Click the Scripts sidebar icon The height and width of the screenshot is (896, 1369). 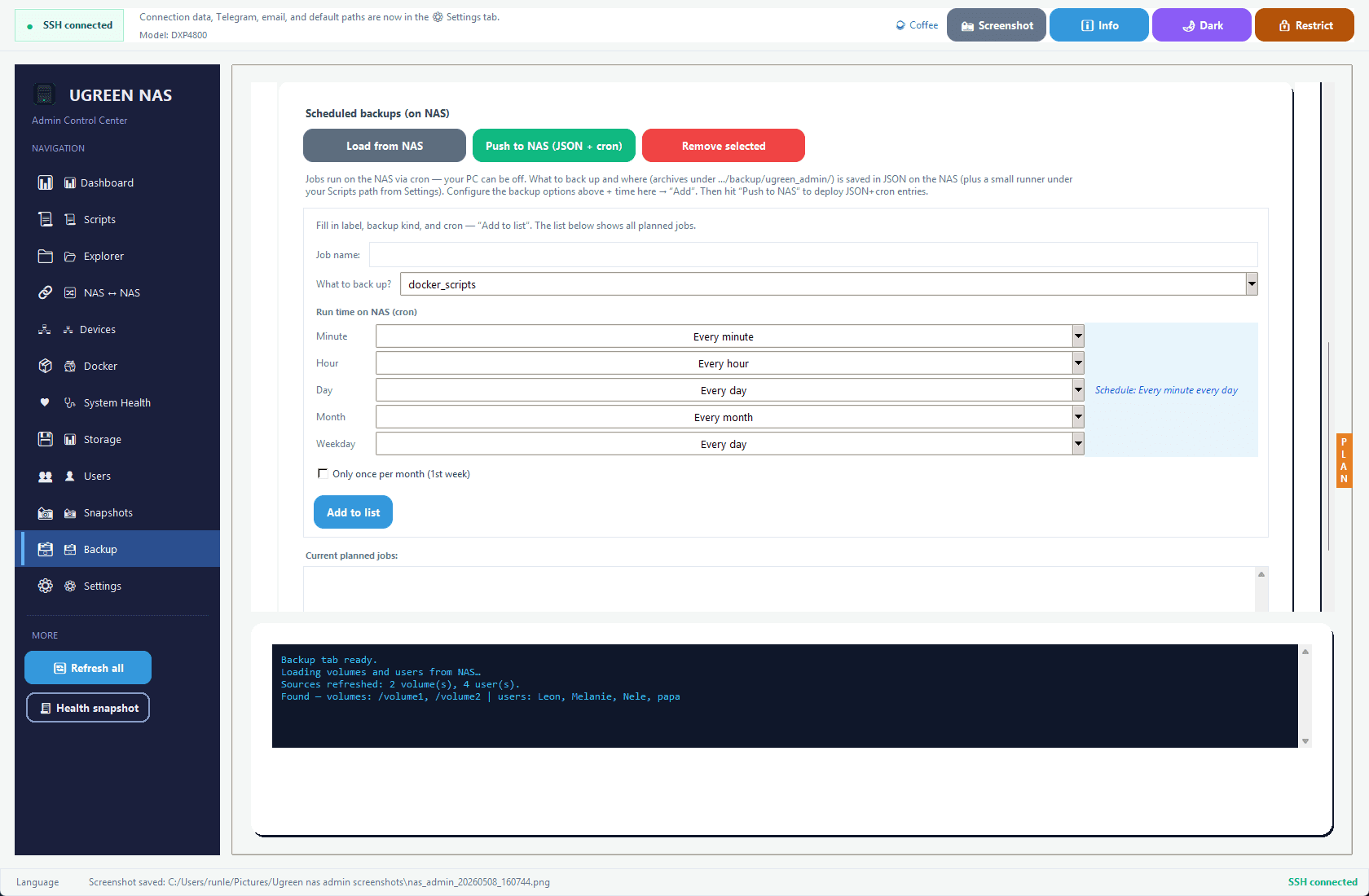46,219
